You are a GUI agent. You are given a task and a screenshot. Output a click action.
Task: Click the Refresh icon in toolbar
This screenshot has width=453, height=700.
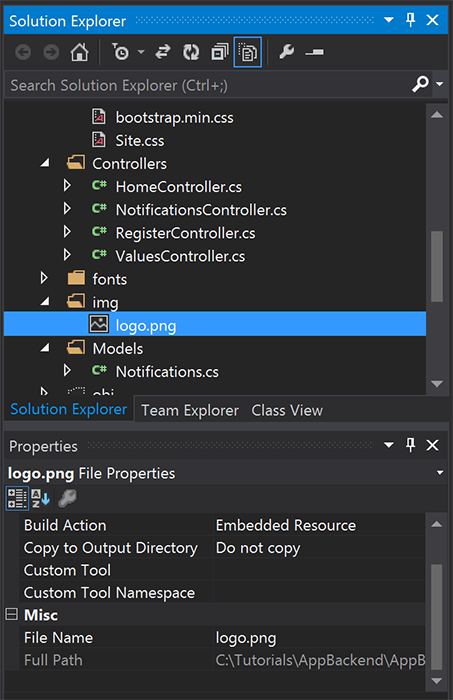click(x=191, y=52)
